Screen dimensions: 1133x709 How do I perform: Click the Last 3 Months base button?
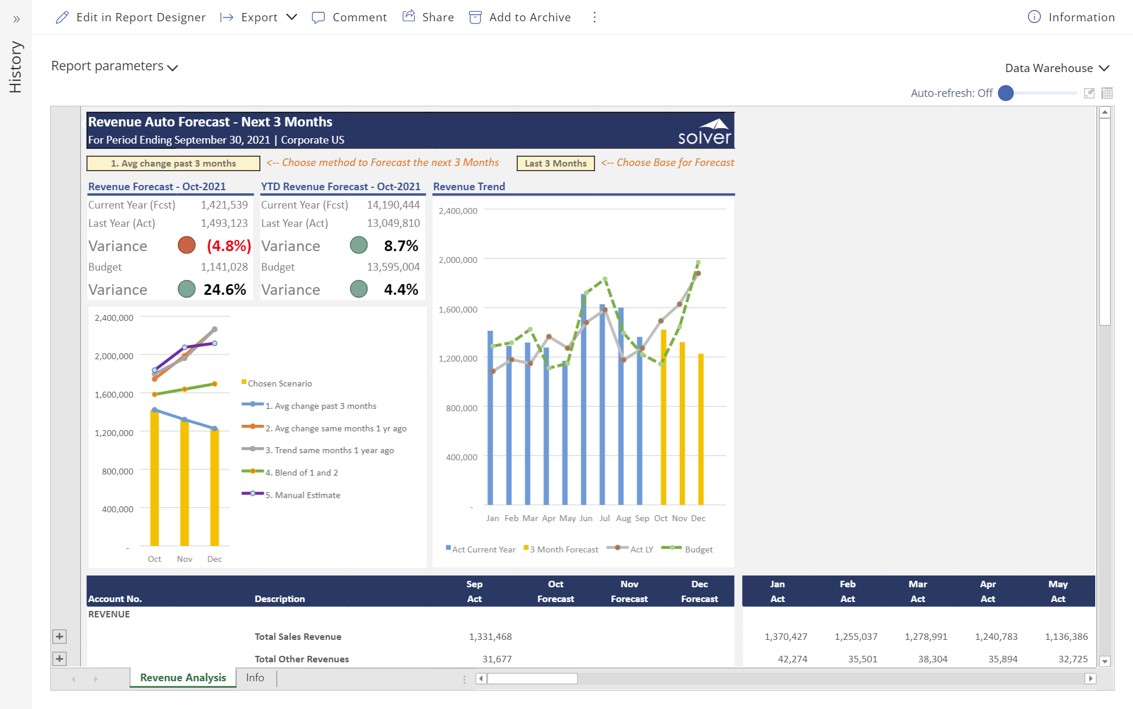tap(555, 163)
